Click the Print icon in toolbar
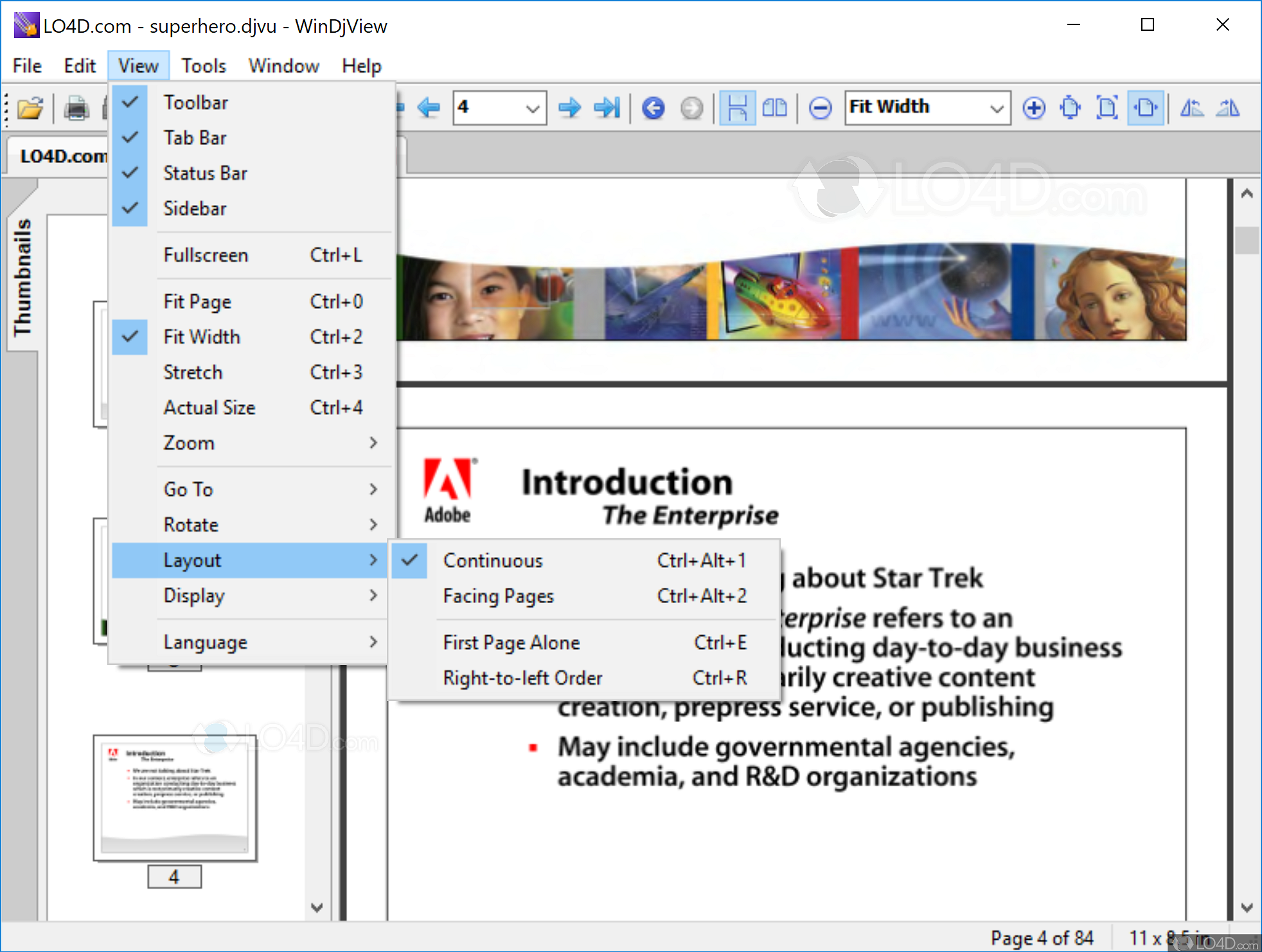1262x952 pixels. coord(76,108)
